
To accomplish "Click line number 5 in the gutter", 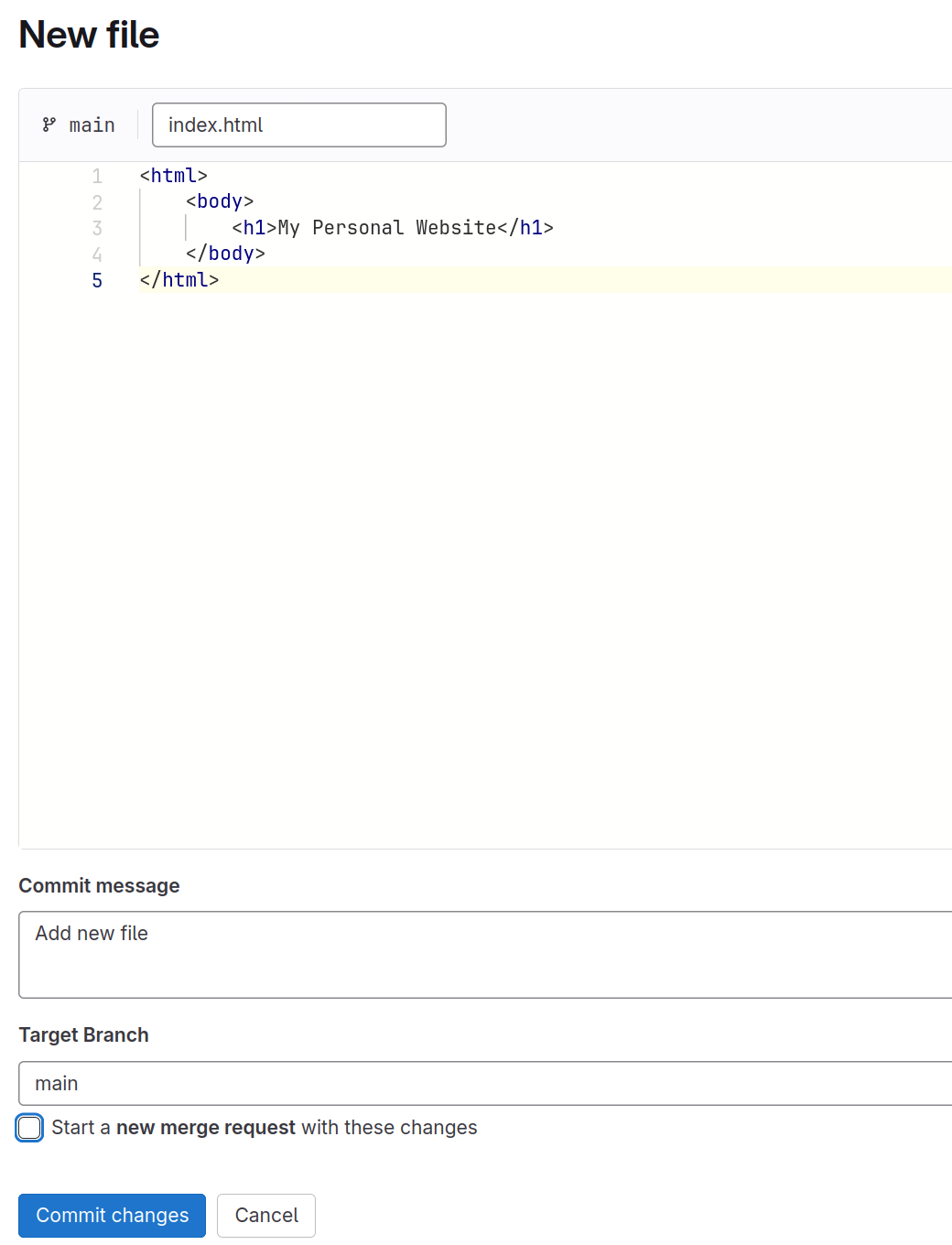I will tap(97, 280).
